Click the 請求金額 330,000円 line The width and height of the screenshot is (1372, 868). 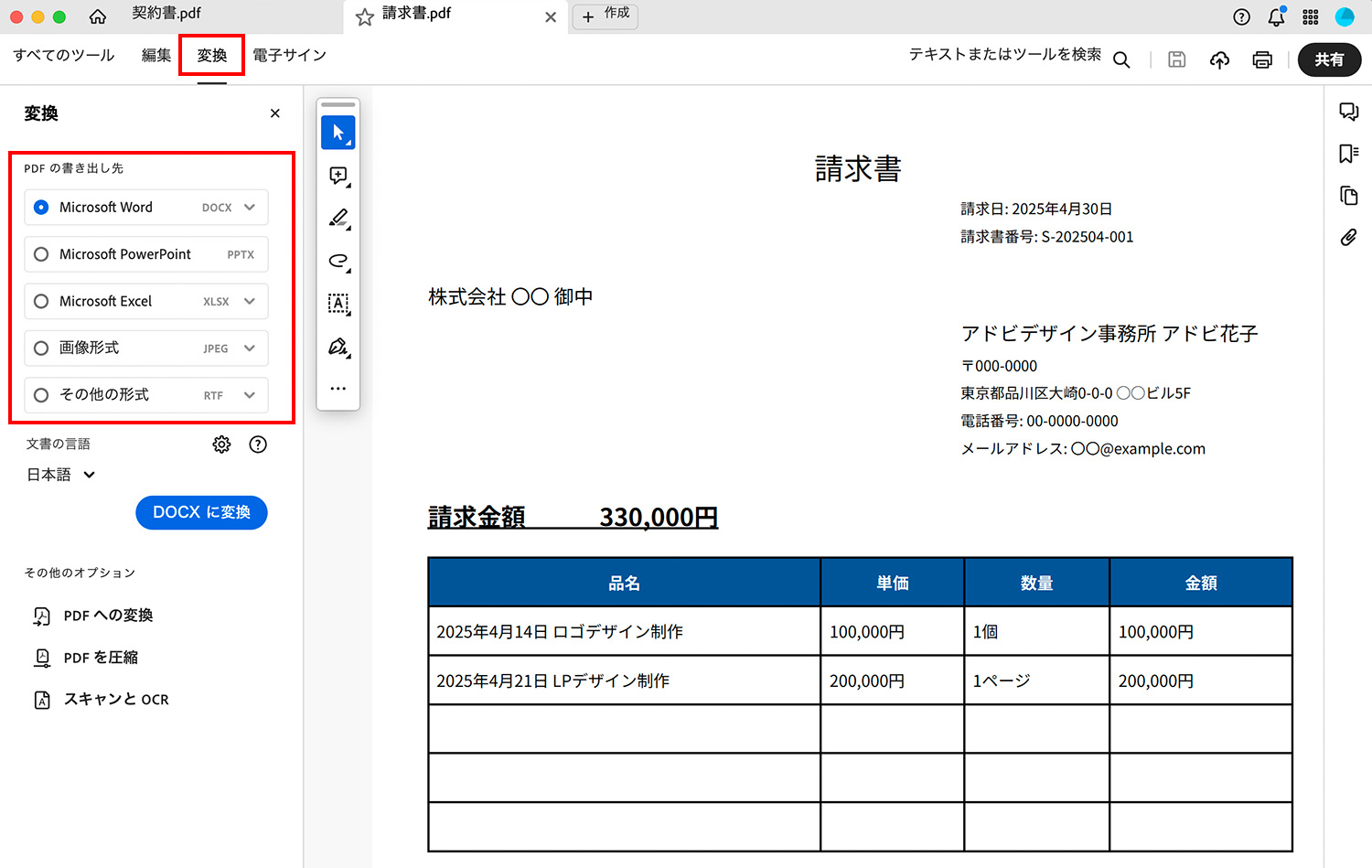(573, 517)
